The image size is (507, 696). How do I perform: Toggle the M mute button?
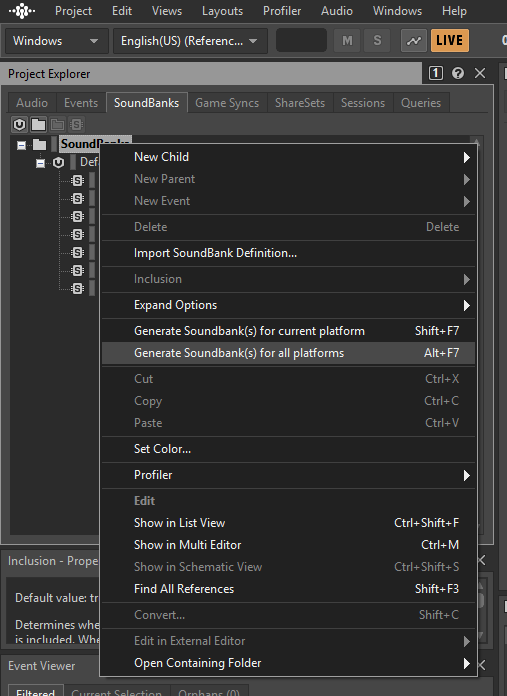347,41
